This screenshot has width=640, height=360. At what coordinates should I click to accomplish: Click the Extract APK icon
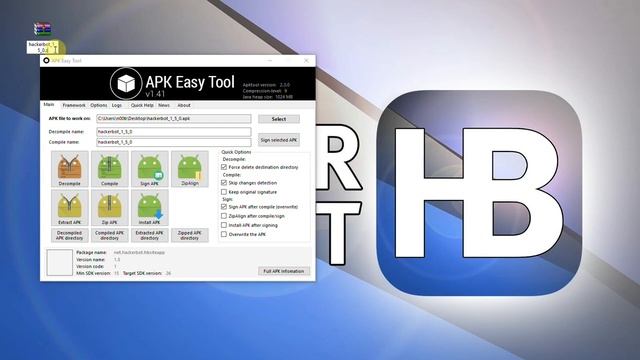point(69,208)
